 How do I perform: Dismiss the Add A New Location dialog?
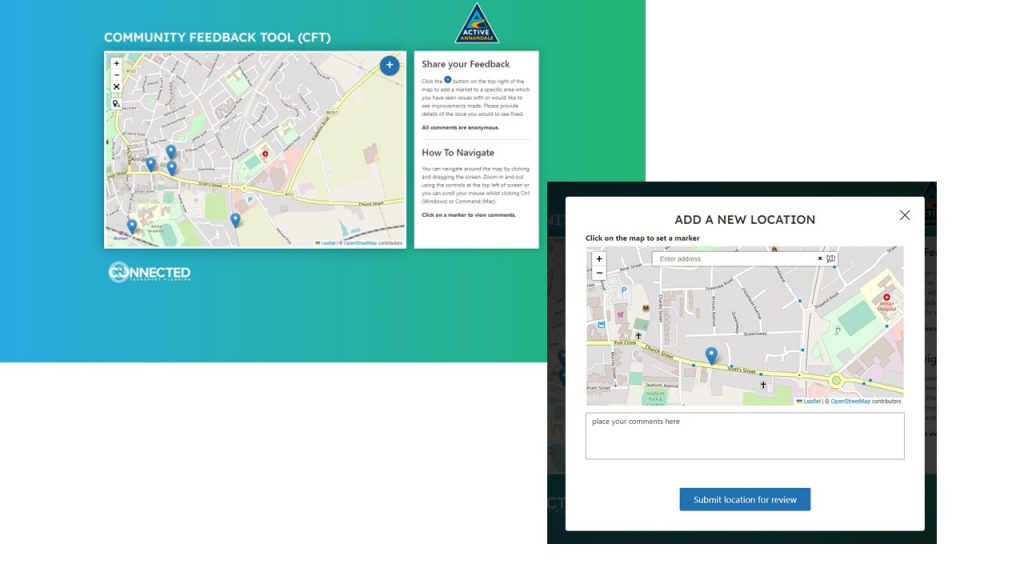tap(905, 214)
